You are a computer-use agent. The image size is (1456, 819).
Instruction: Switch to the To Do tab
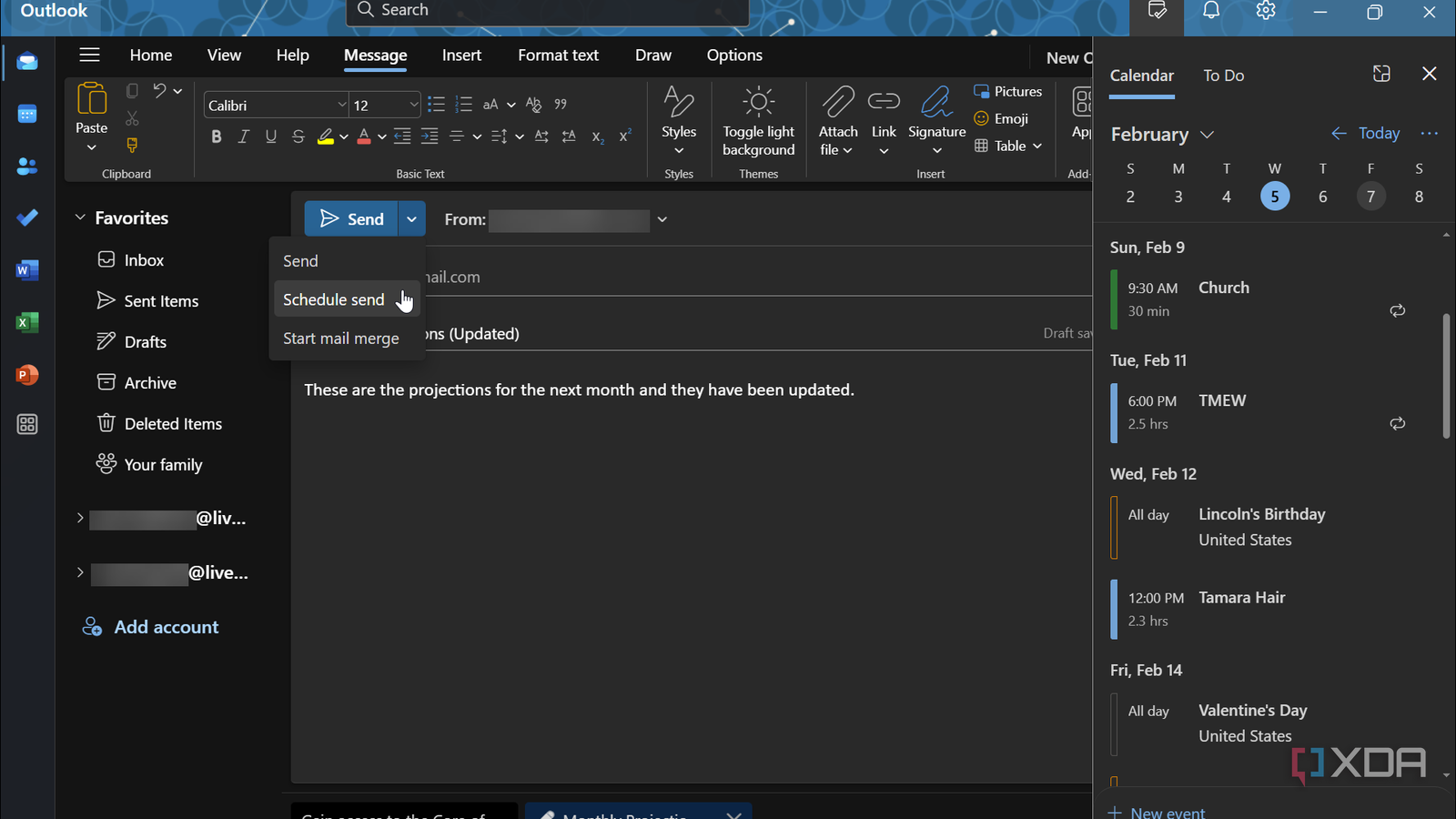(x=1223, y=76)
